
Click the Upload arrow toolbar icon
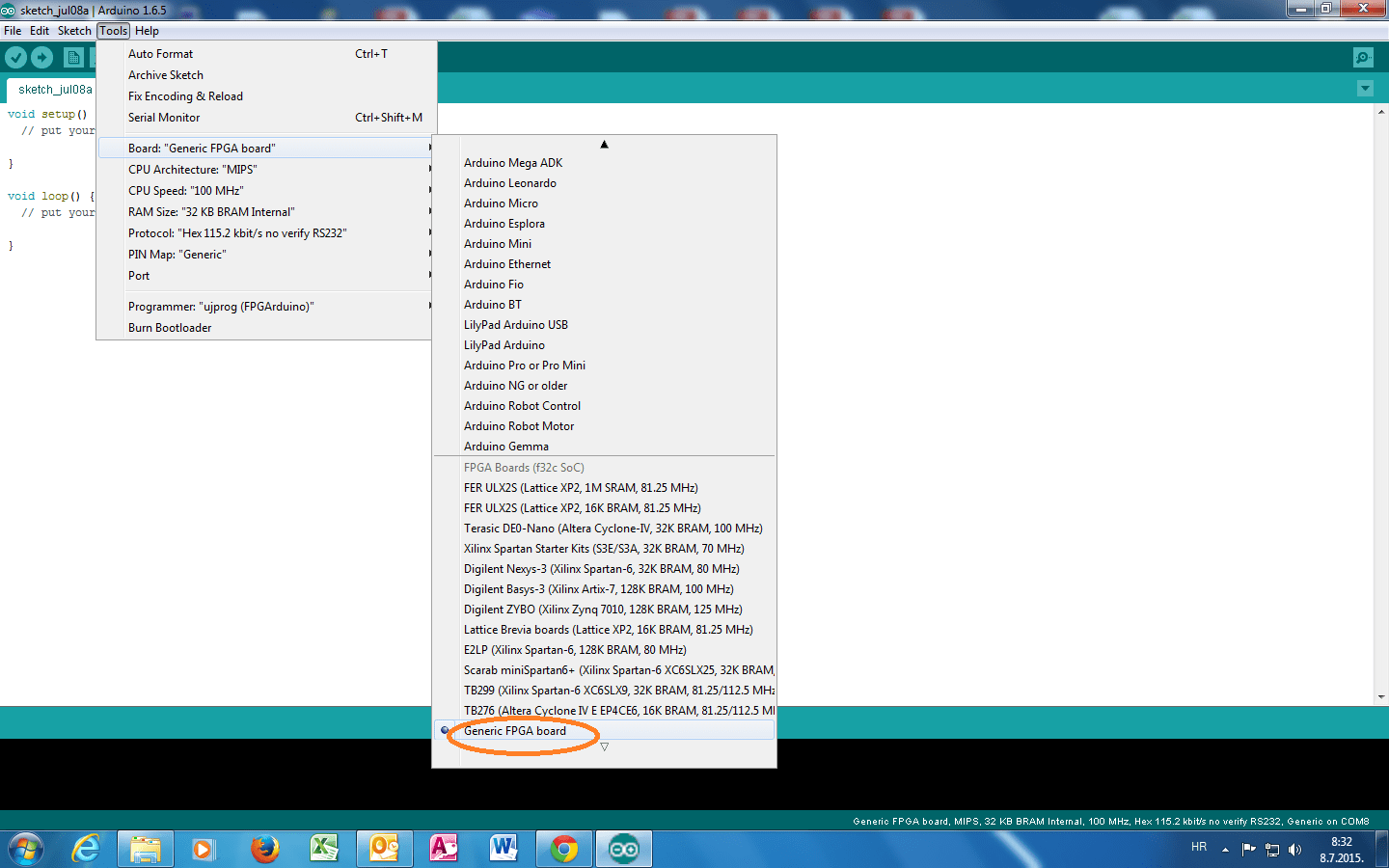pos(41,58)
